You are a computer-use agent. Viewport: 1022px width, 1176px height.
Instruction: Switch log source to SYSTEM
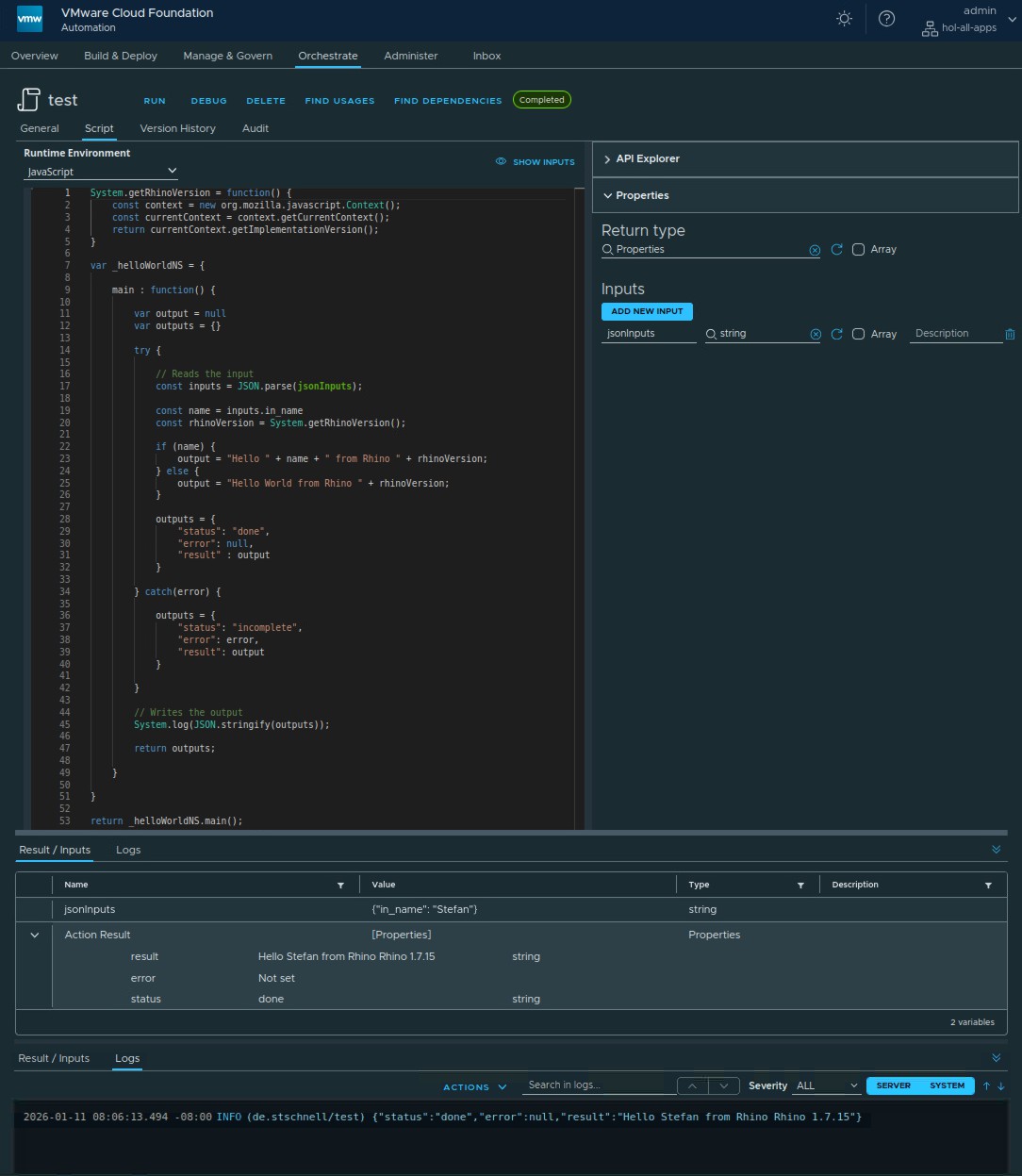(x=946, y=1085)
